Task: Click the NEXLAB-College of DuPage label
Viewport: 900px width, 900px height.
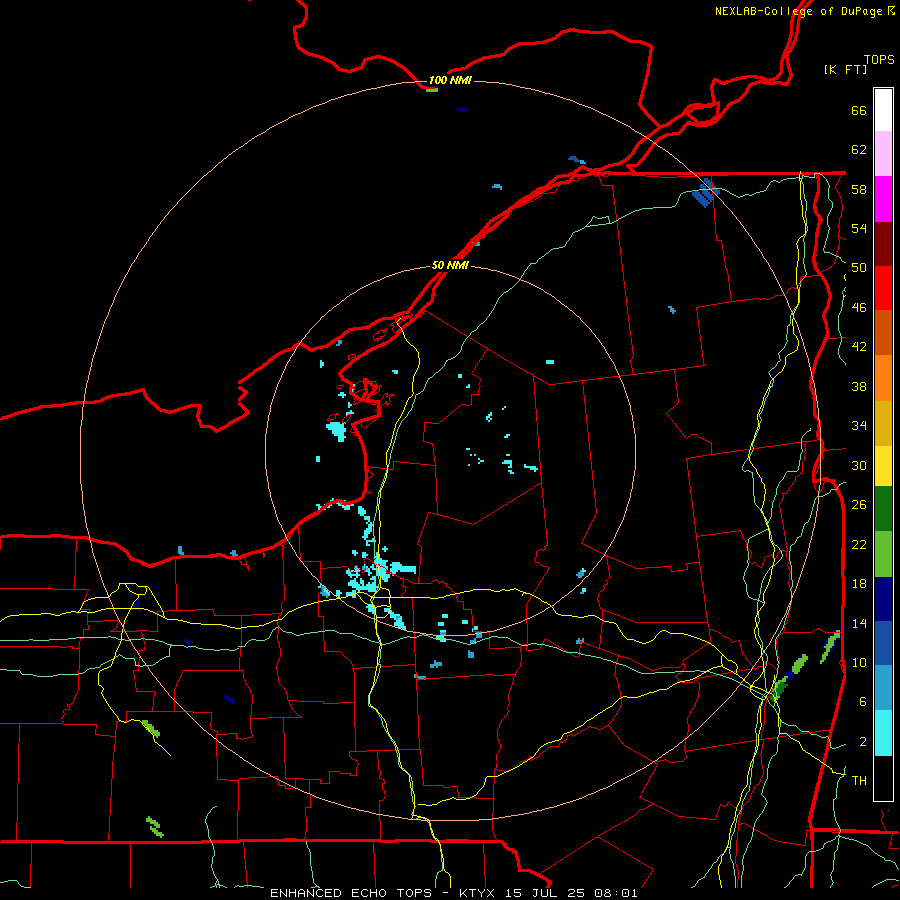Action: click(x=798, y=11)
